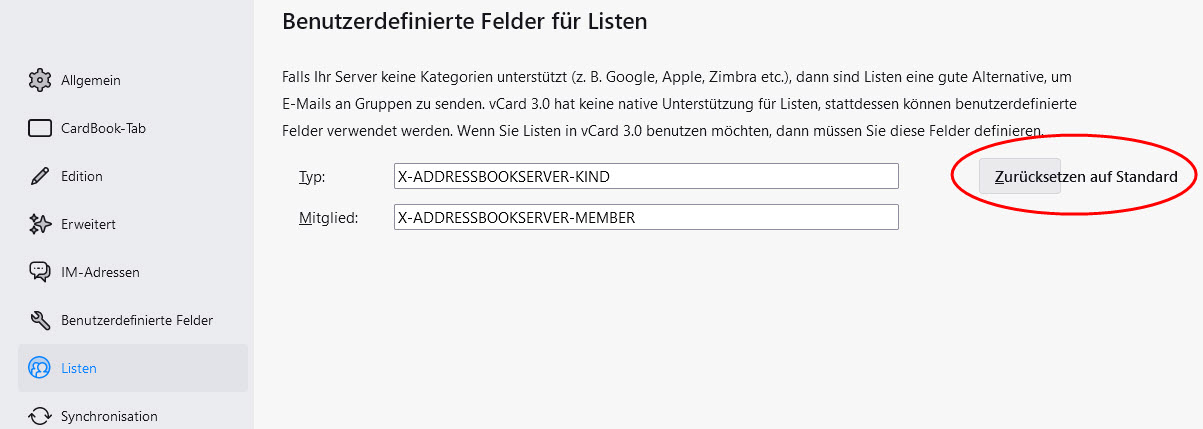This screenshot has width=1203, height=429.
Task: Select the Benutzerdefinierte Felder text label
Action: (x=137, y=320)
